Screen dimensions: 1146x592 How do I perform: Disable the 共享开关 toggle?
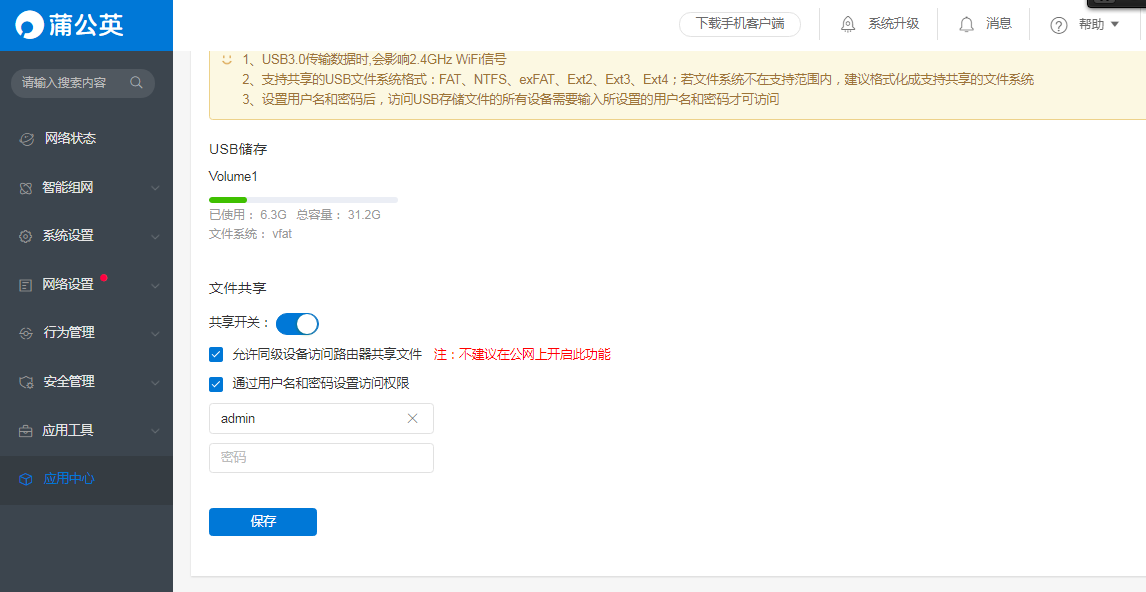(x=297, y=323)
